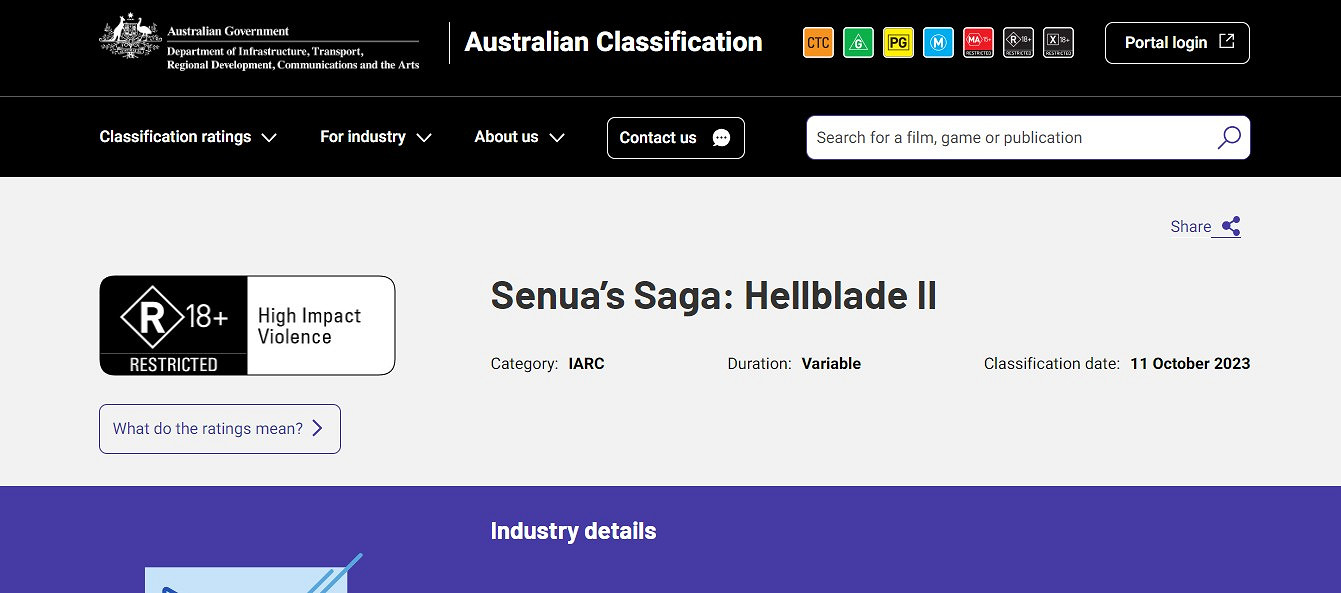Click the R 18+ icon in header

[x=1018, y=43]
